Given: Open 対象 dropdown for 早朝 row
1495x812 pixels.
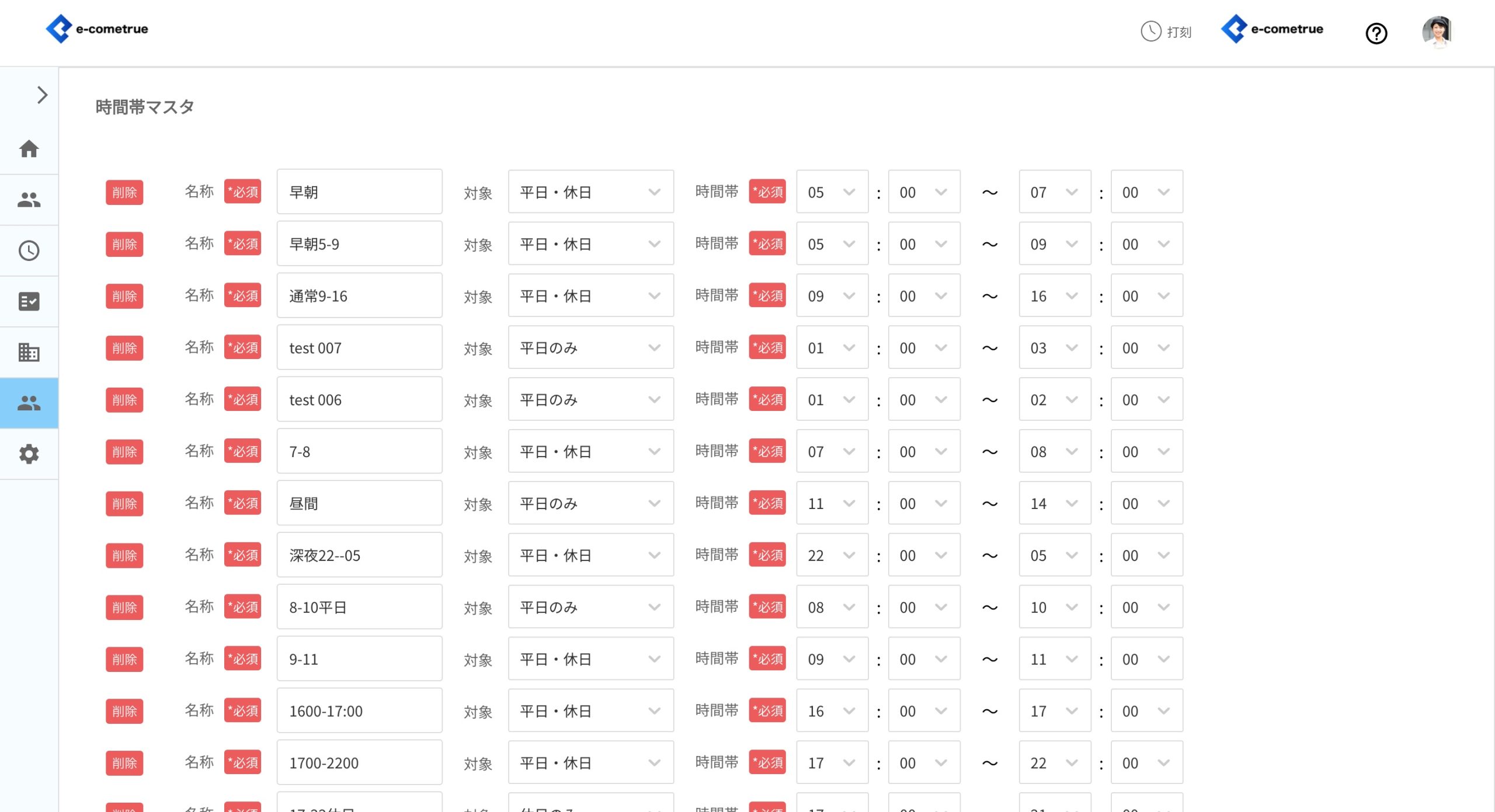Looking at the screenshot, I should (x=590, y=192).
